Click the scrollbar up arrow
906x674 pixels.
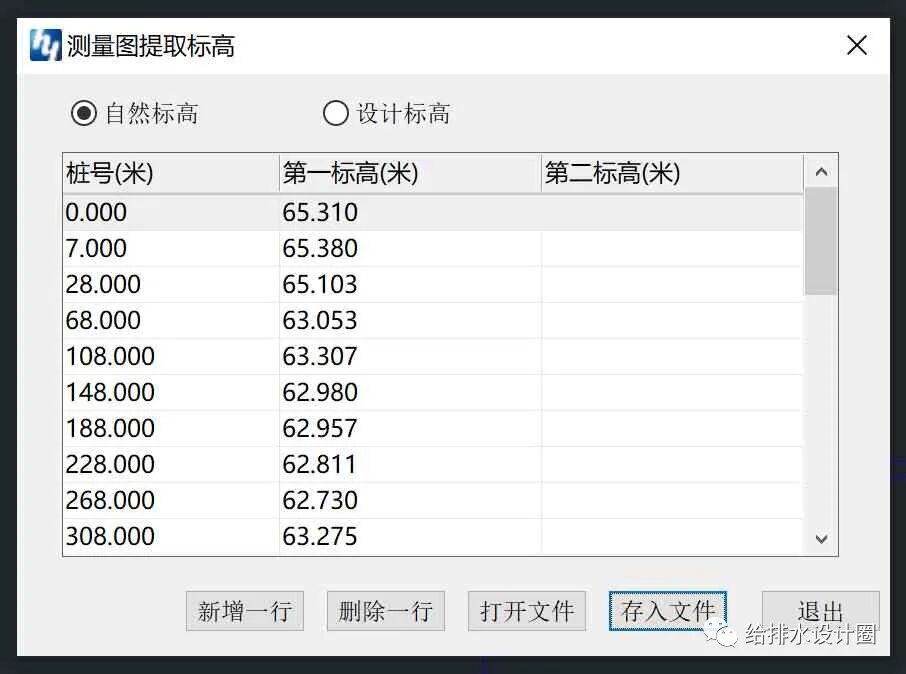click(821, 170)
